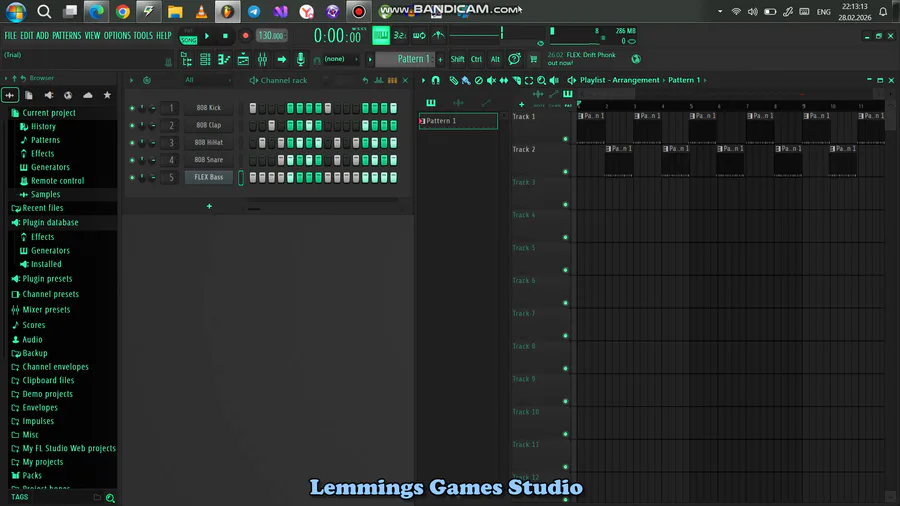Open the FILE menu
The width and height of the screenshot is (900, 506).
pos(10,36)
